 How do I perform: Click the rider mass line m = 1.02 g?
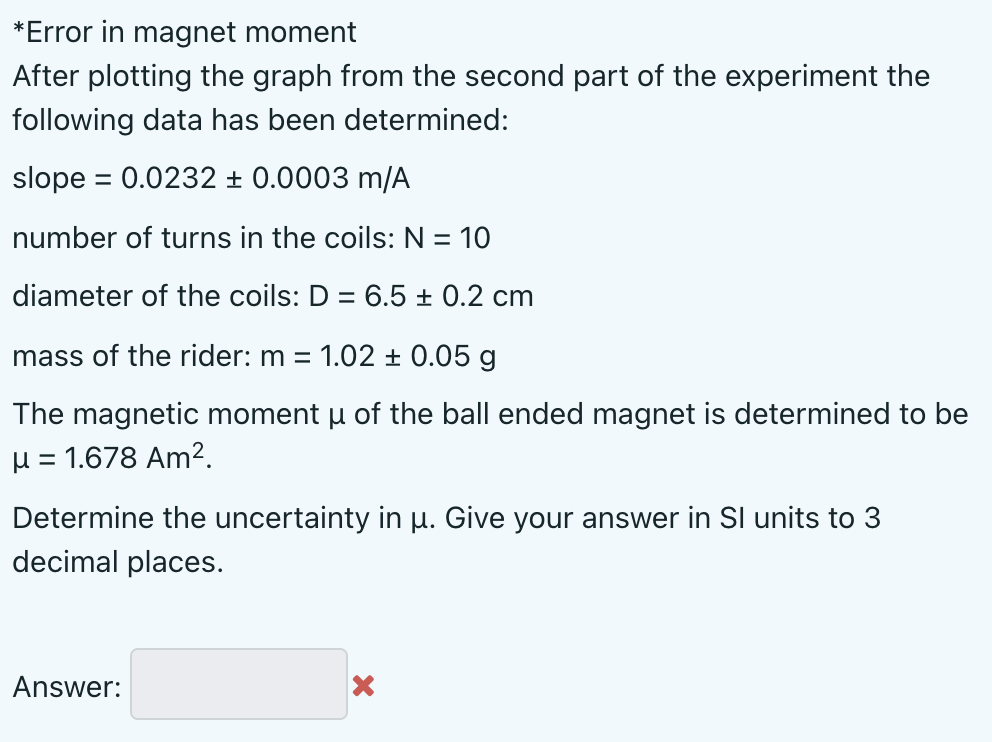255,356
